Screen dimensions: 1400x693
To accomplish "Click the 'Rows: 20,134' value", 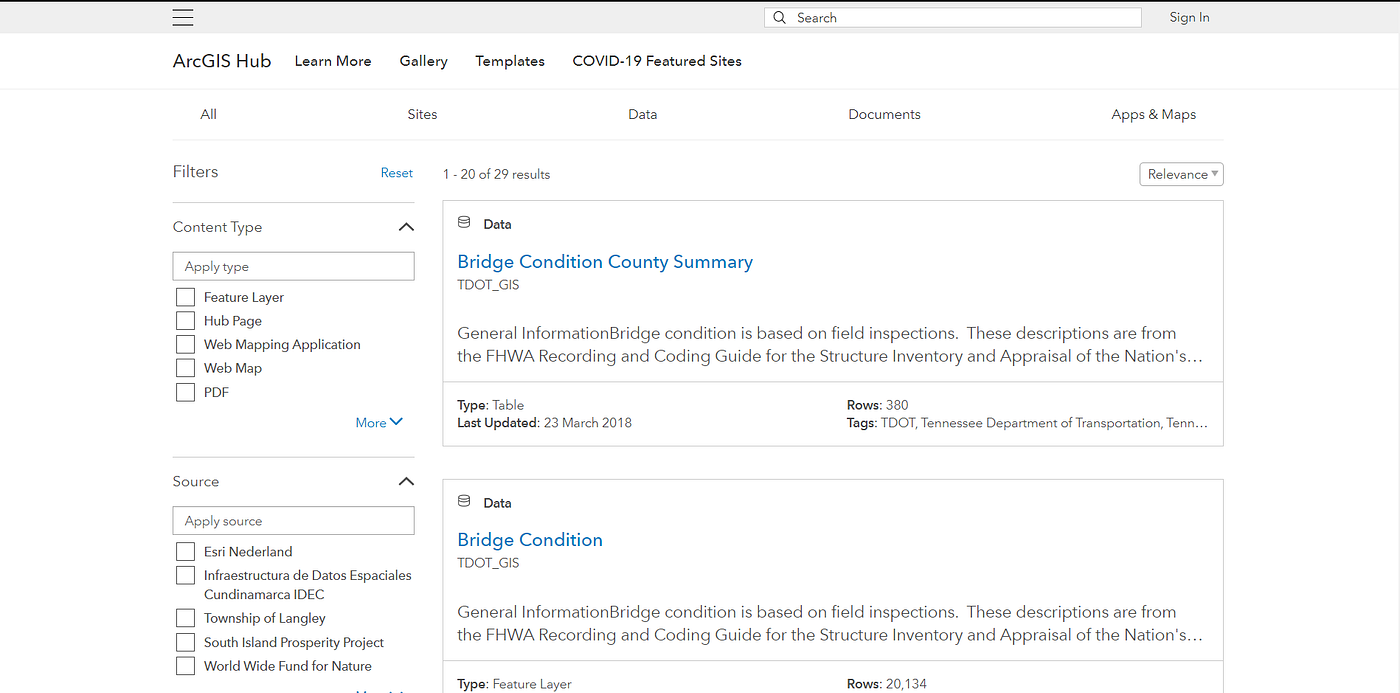I will pyautogui.click(x=886, y=684).
